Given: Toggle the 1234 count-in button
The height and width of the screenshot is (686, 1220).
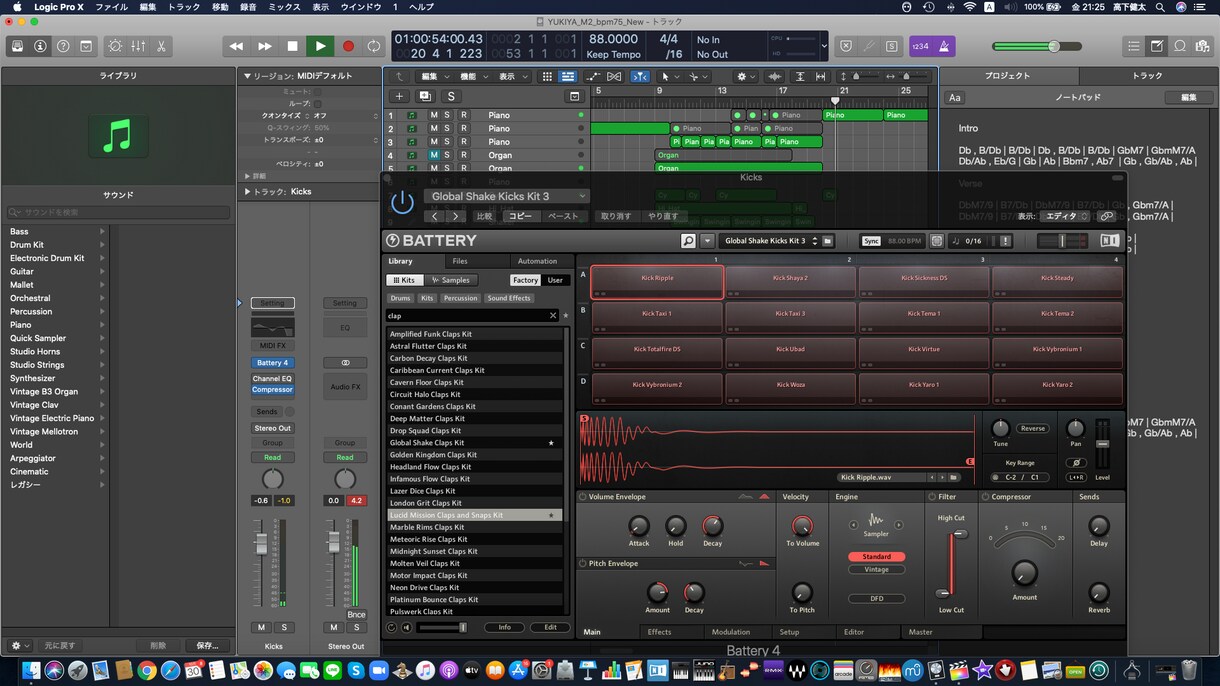Looking at the screenshot, I should tap(921, 46).
